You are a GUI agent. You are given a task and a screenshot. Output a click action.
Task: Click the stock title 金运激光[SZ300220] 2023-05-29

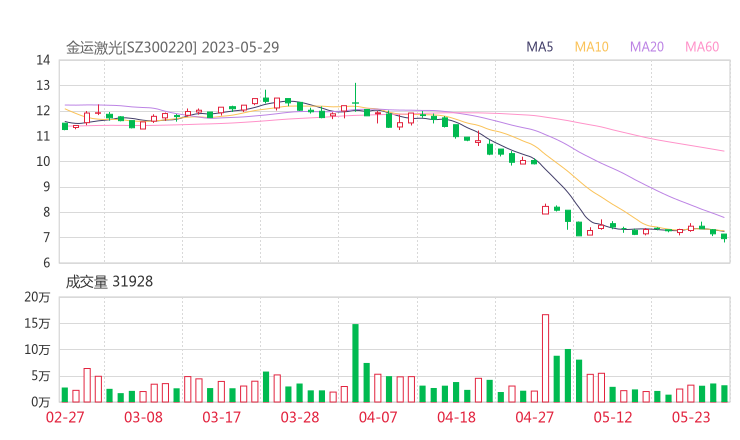click(x=172, y=48)
